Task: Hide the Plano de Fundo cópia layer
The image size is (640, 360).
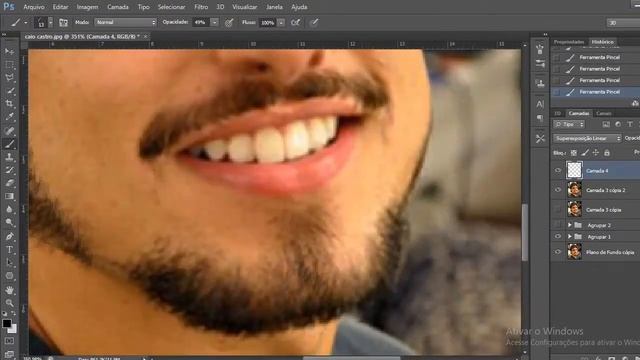Action: pos(558,252)
